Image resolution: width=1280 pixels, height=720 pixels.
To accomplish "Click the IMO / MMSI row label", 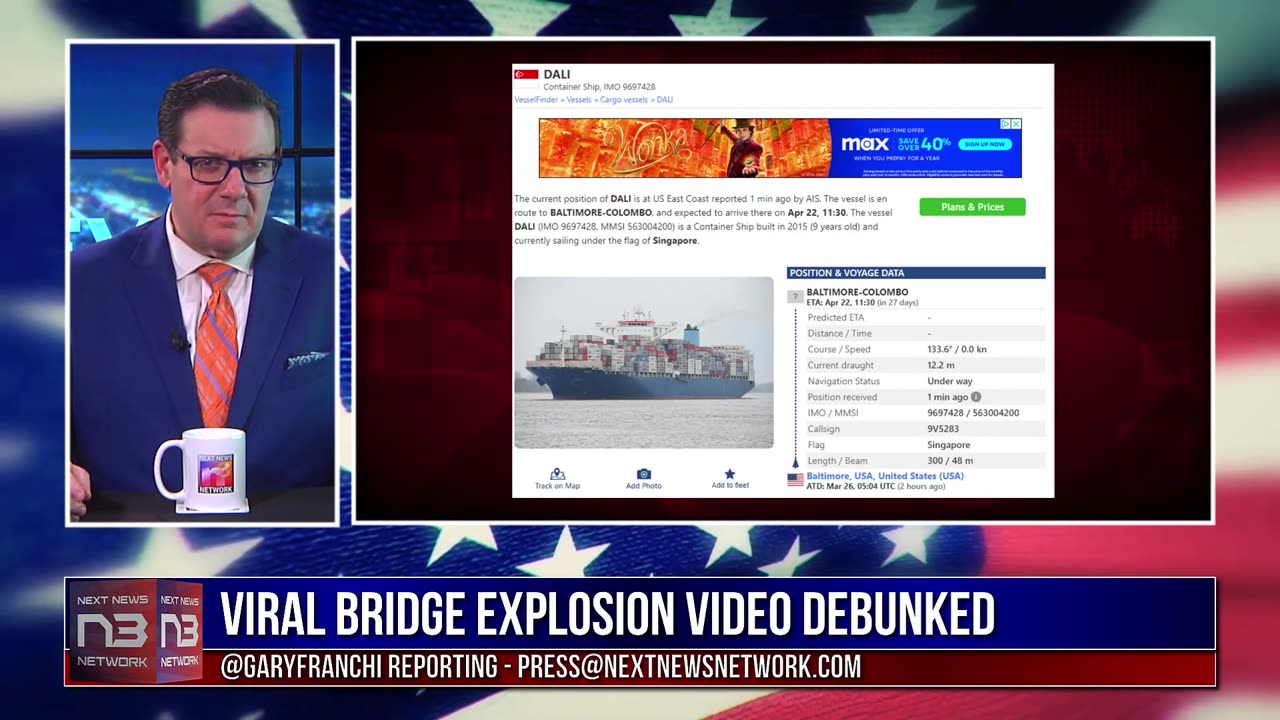I will pos(832,413).
